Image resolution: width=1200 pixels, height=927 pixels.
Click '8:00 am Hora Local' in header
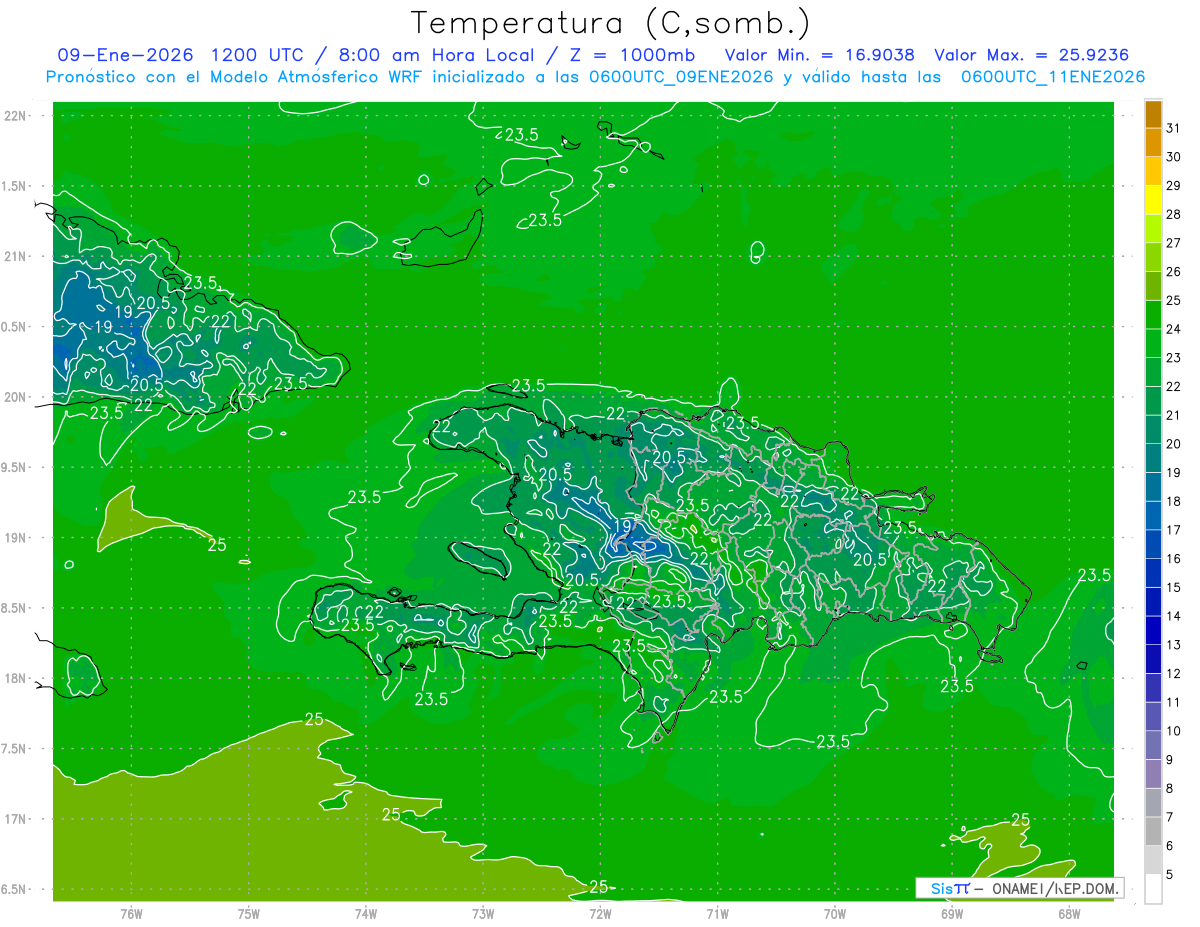click(x=441, y=55)
